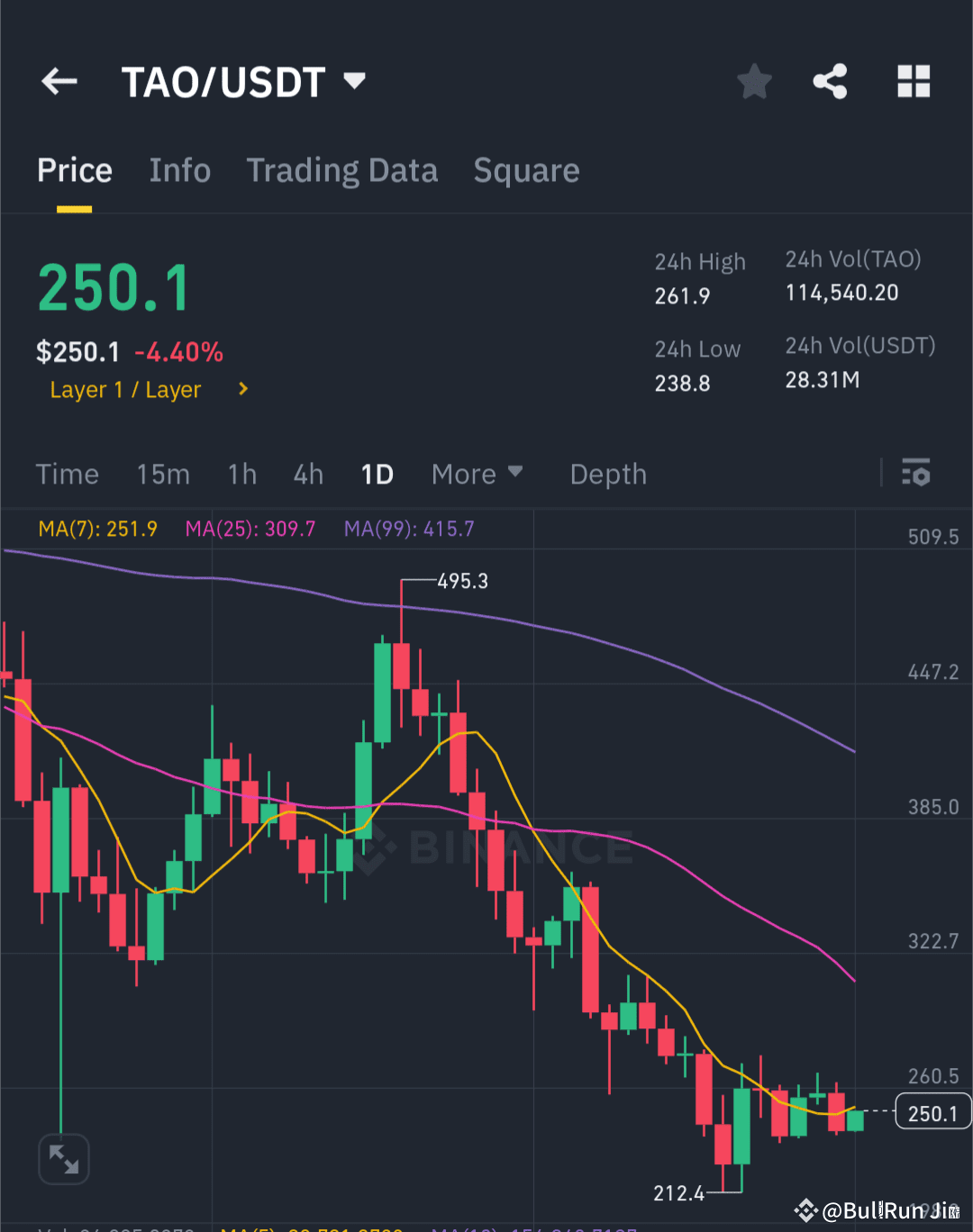Tap the 385.0 price axis label

(x=933, y=807)
